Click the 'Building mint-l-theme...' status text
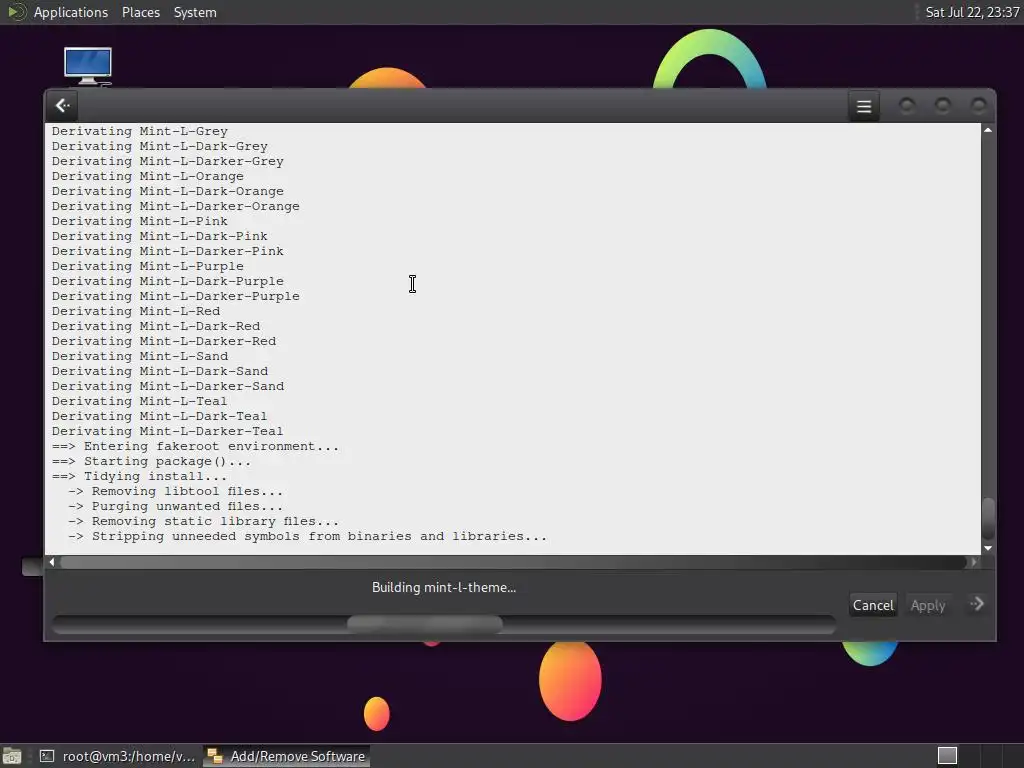1024x768 pixels. 443,587
